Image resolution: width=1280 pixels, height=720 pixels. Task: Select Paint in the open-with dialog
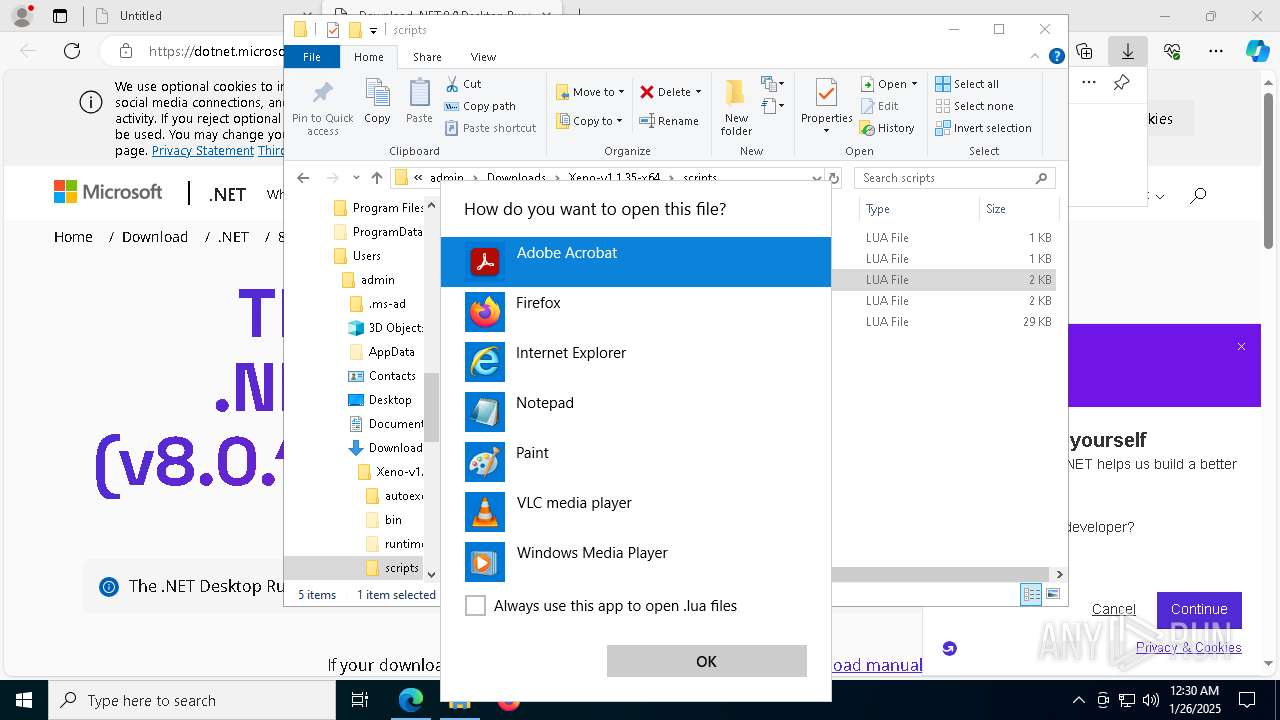635,462
